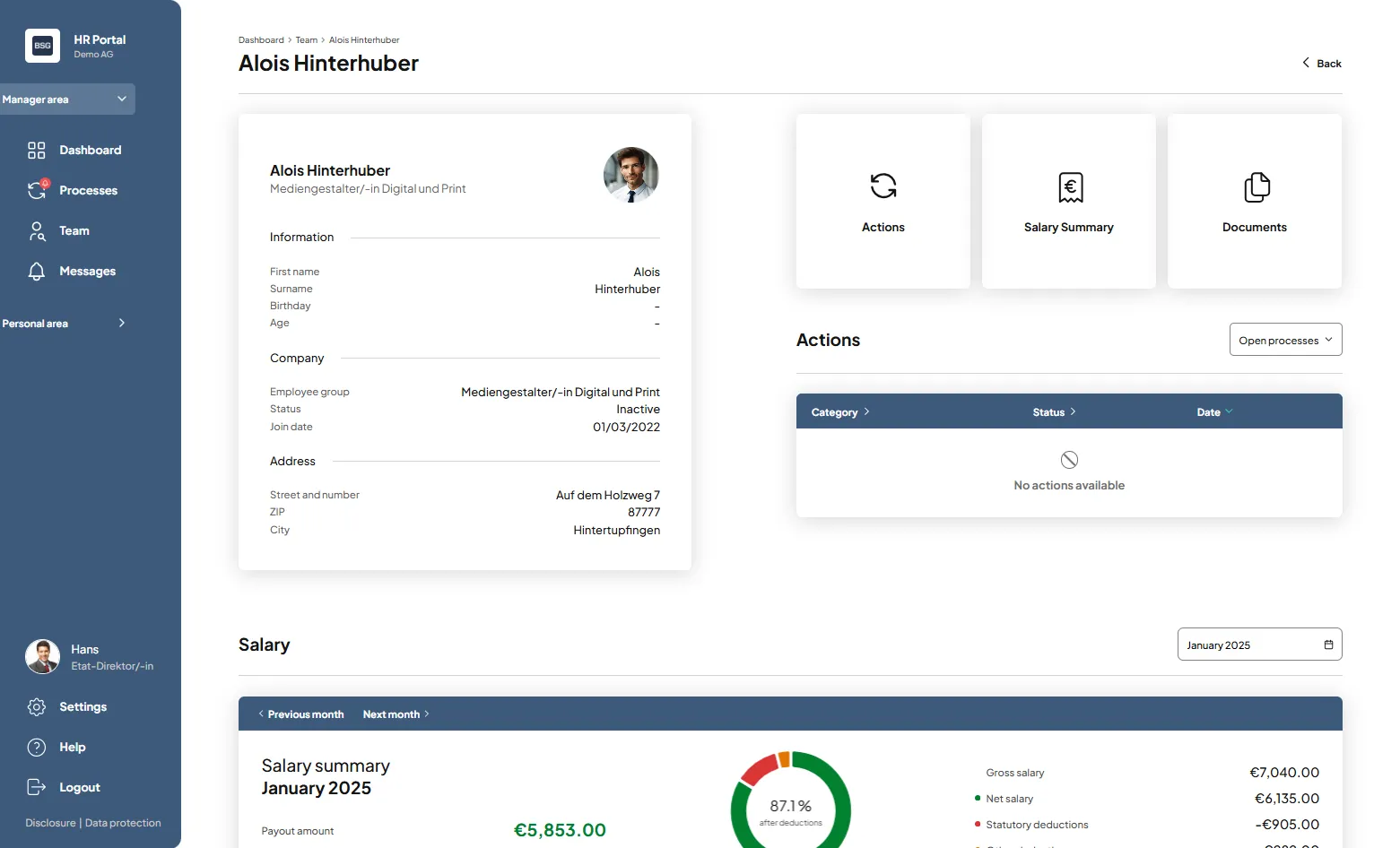This screenshot has width=1400, height=848.
Task: Click the Back link
Action: coord(1322,64)
